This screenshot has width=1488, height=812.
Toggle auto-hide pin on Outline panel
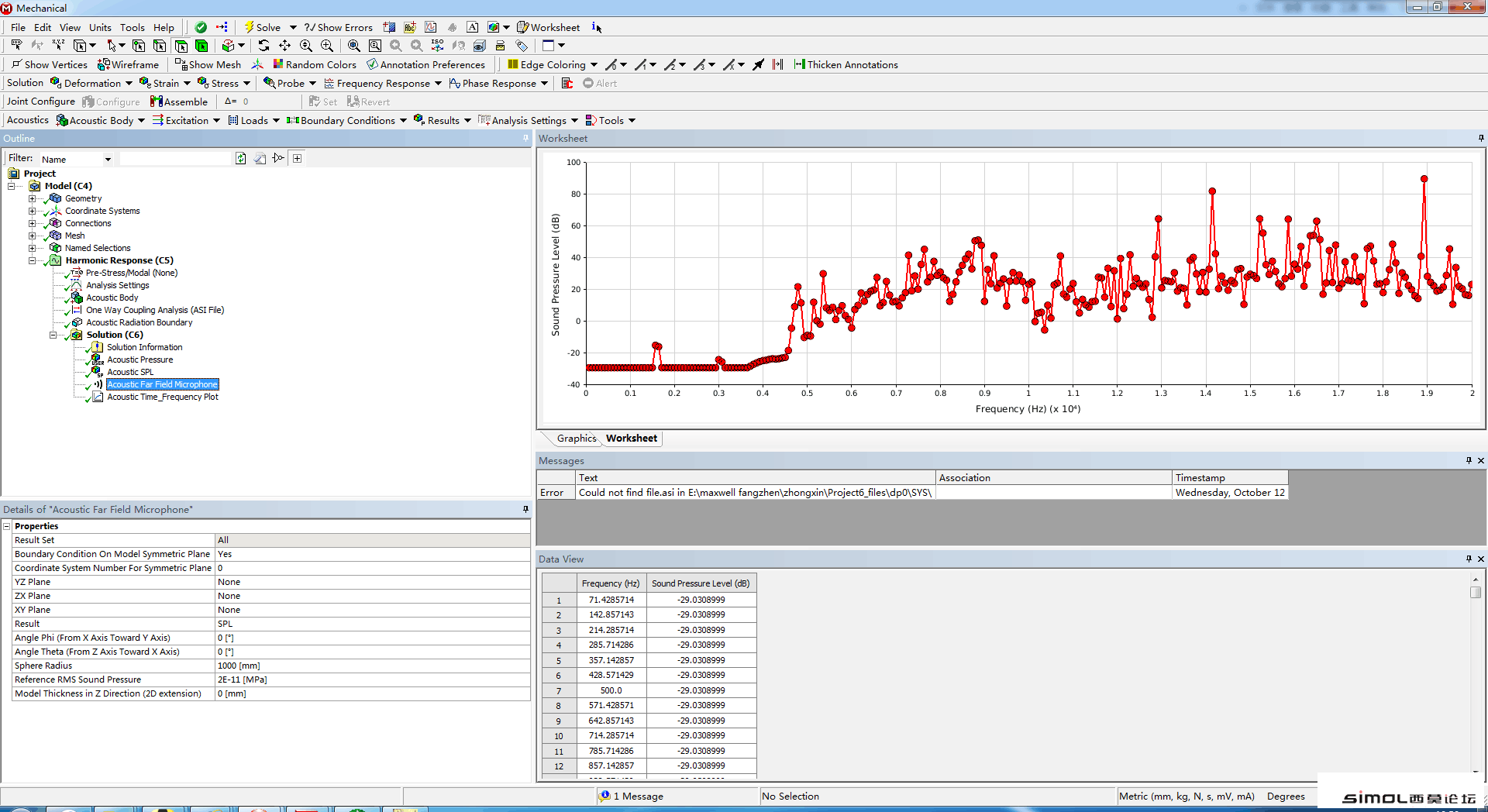coord(525,138)
